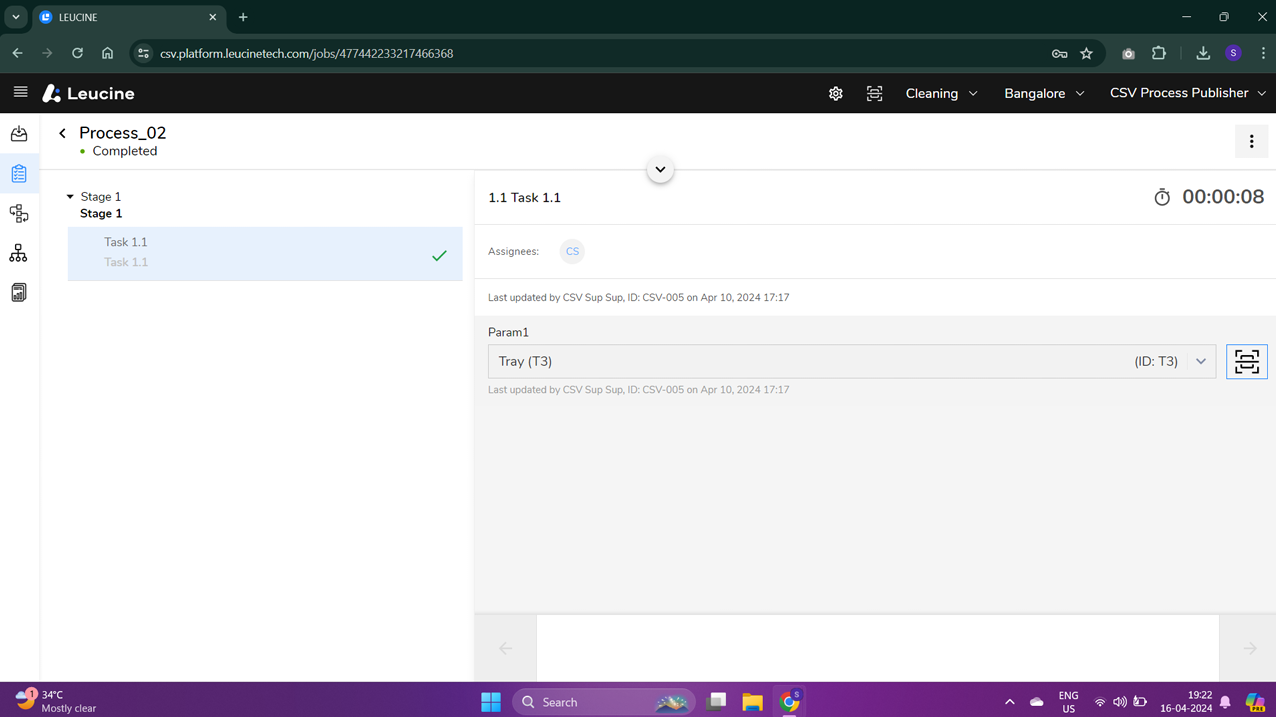Click the QR scanner icon in the top bar
The height and width of the screenshot is (717, 1276).
(874, 93)
